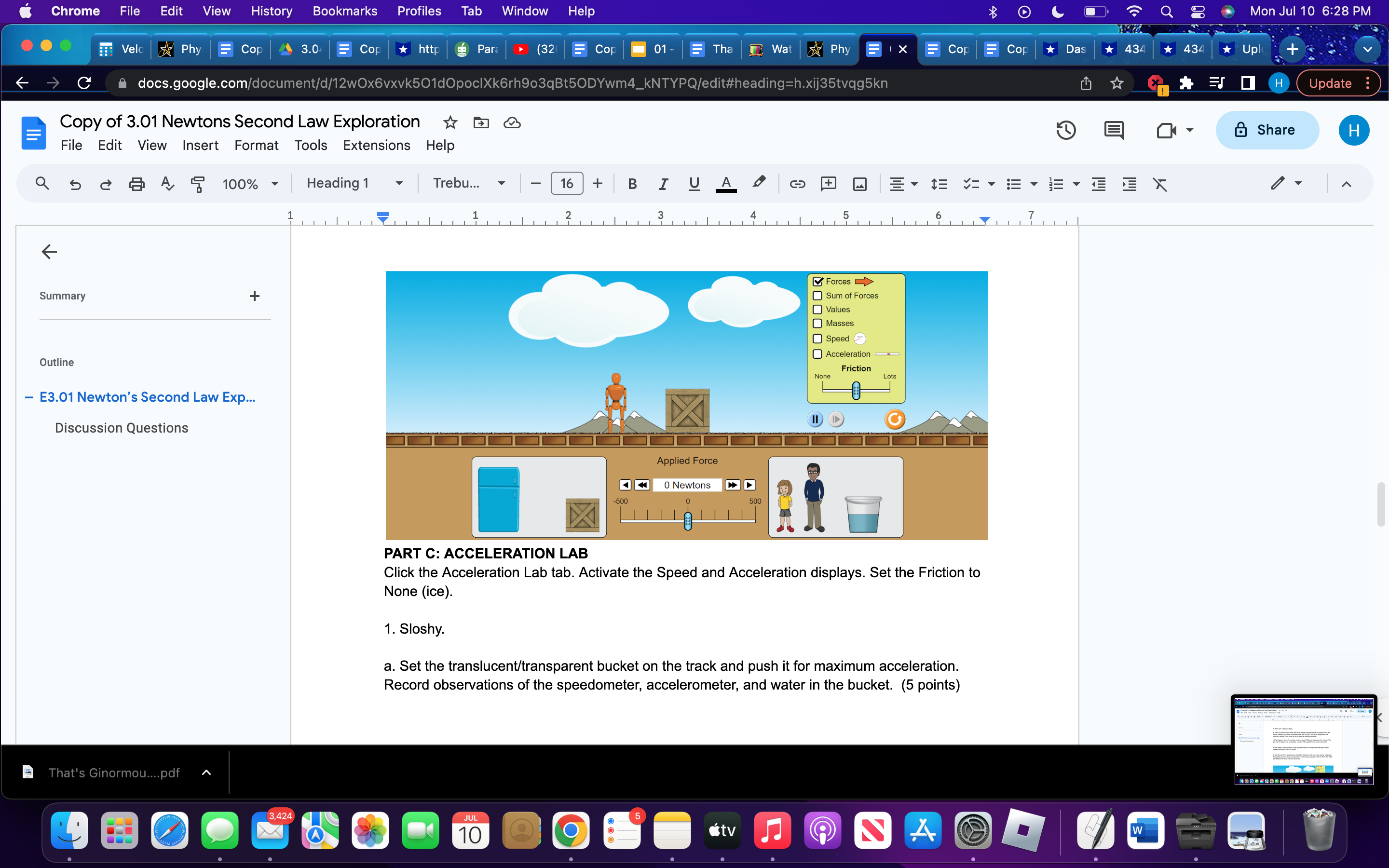
Task: Jump to Discussion Questions in outline
Action: tap(121, 428)
